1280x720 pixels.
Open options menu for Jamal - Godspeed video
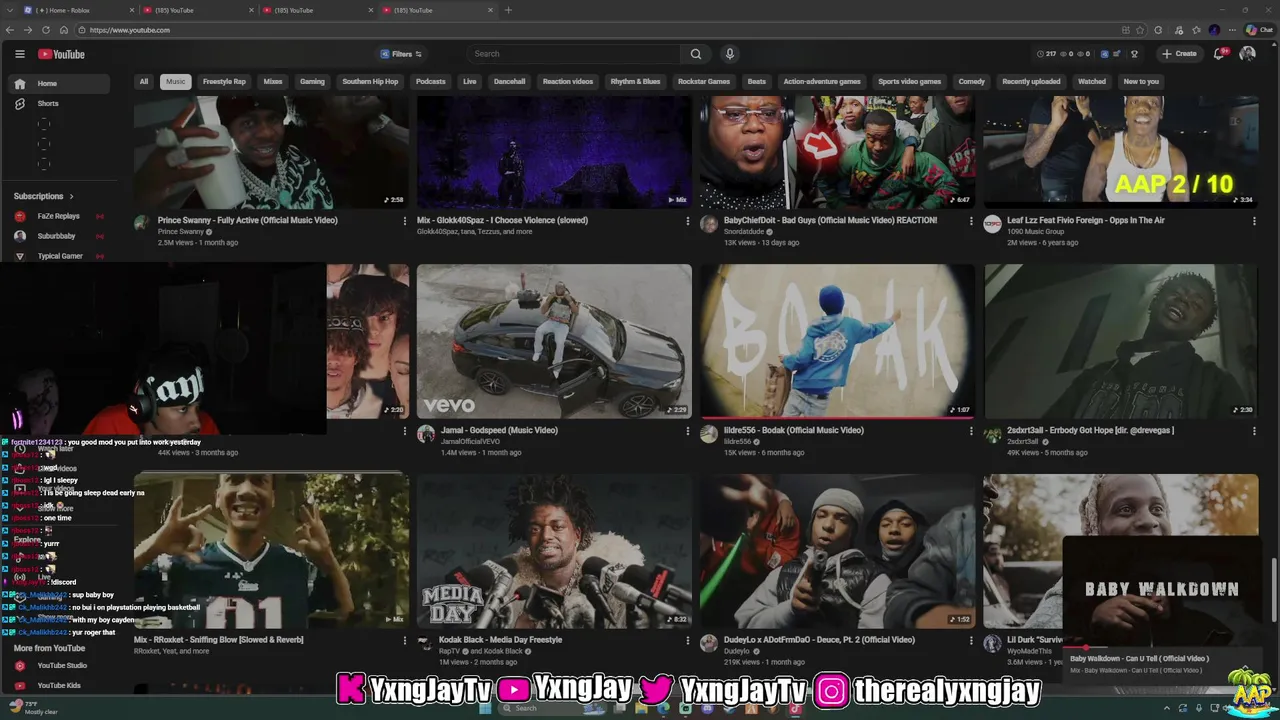[688, 431]
